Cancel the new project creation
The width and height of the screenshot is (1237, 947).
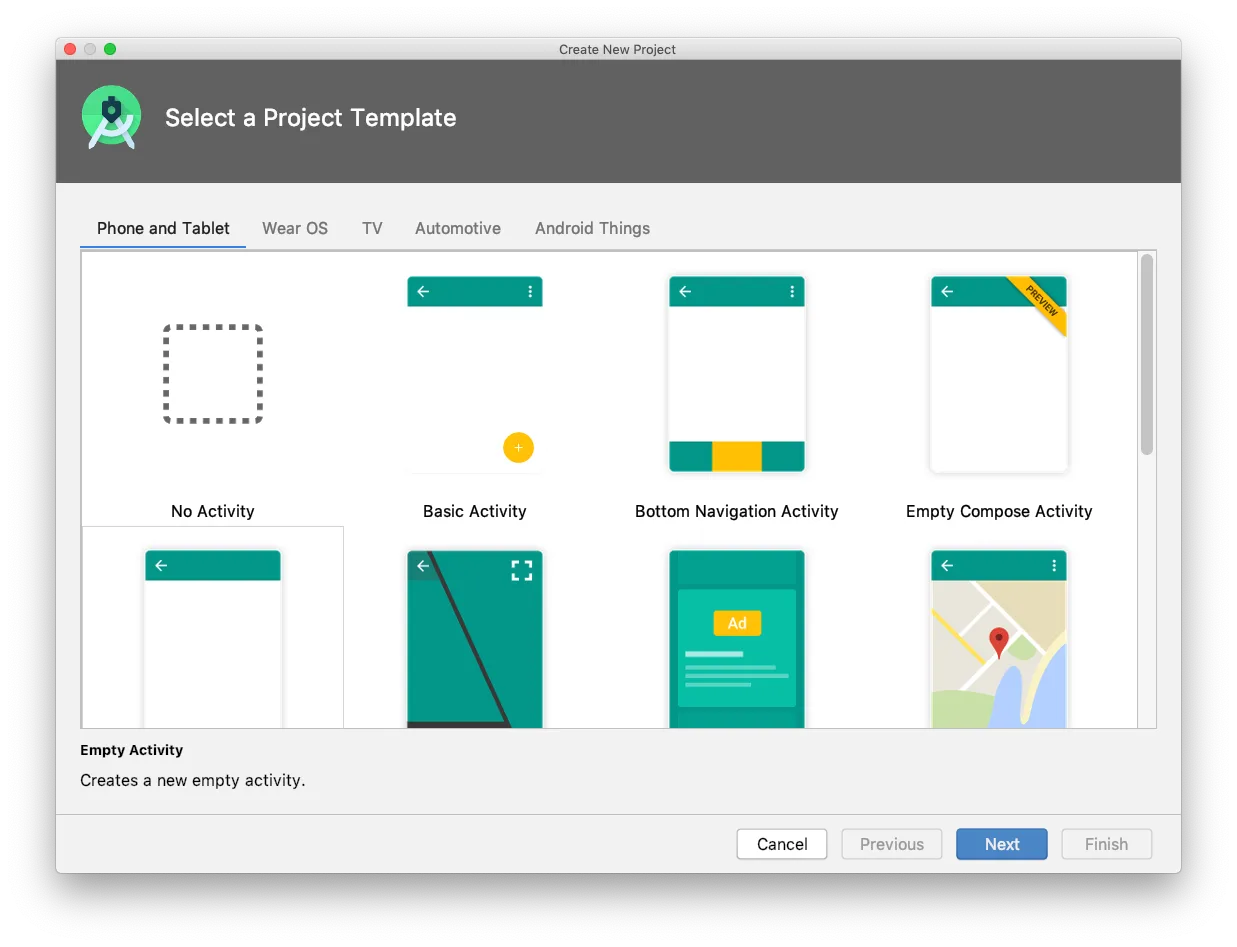[781, 843]
